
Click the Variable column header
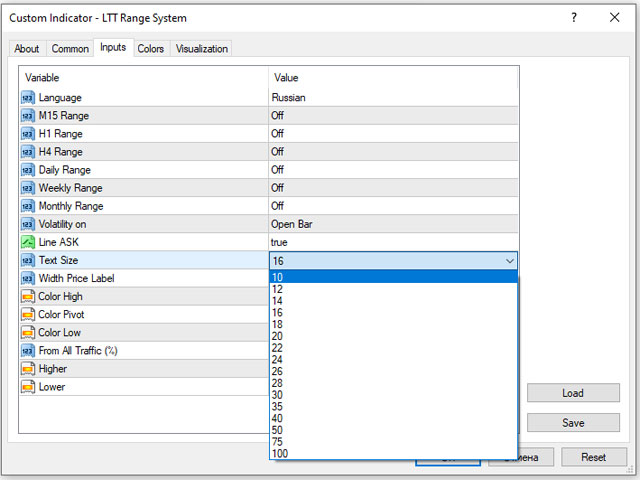144,78
